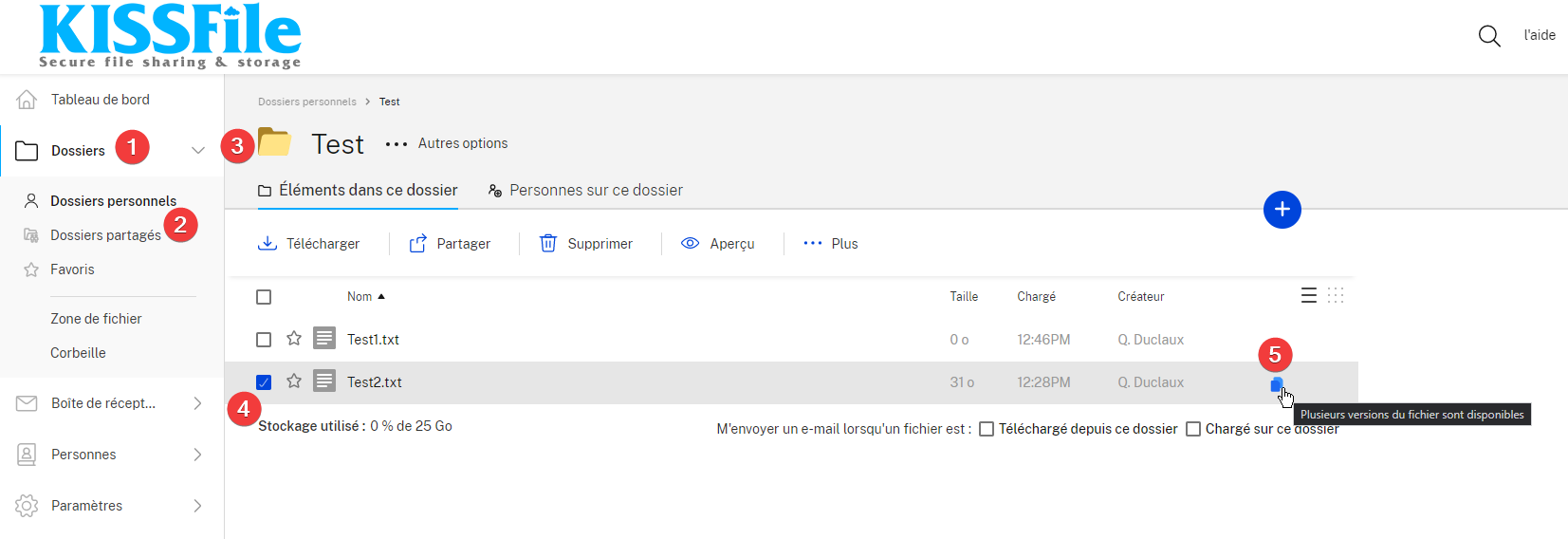Image resolution: width=1568 pixels, height=539 pixels.
Task: Open file versions icon for Test2.txt
Action: [1276, 384]
